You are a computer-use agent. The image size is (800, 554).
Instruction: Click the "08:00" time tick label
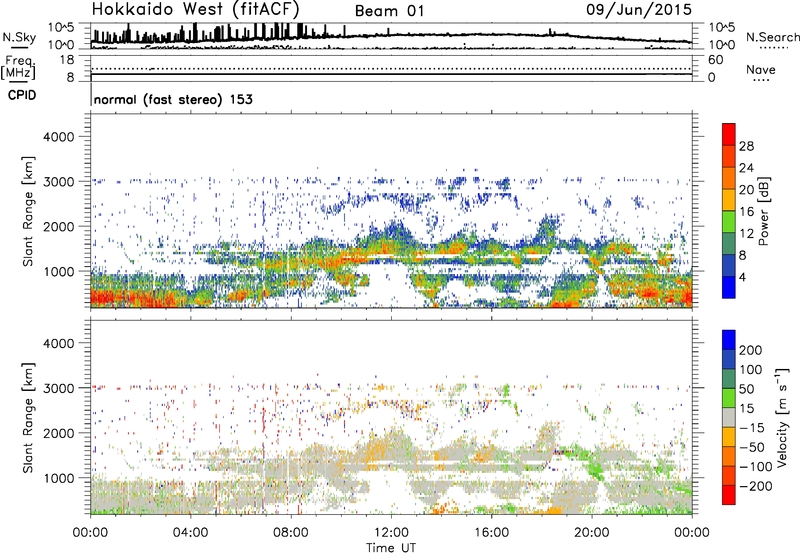[291, 533]
